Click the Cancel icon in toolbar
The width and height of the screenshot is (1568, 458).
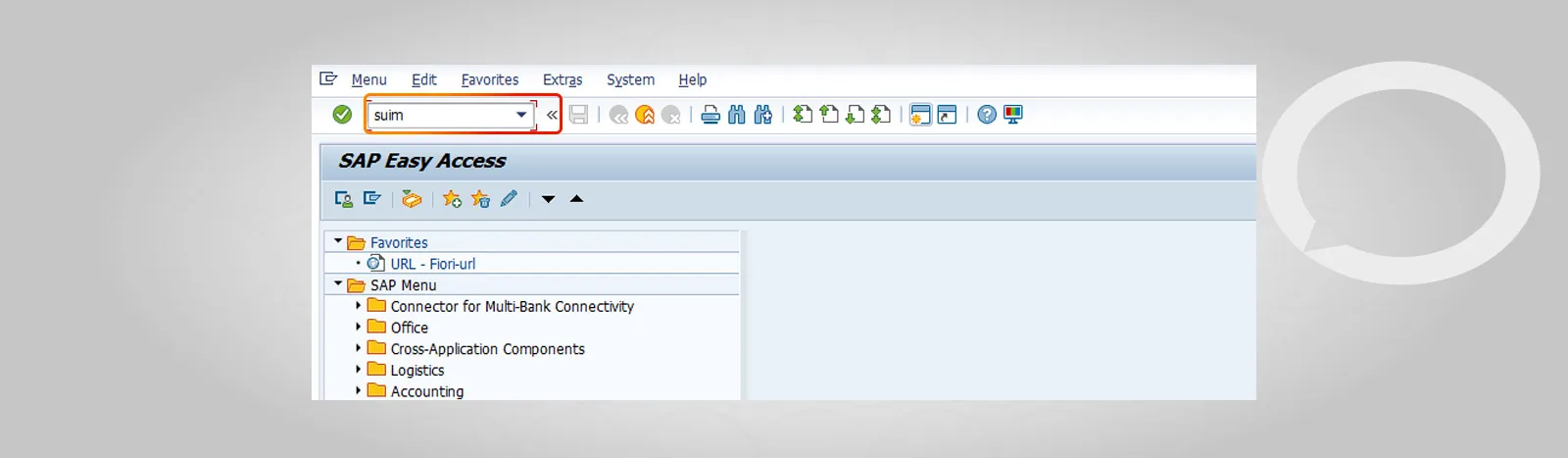tap(671, 116)
